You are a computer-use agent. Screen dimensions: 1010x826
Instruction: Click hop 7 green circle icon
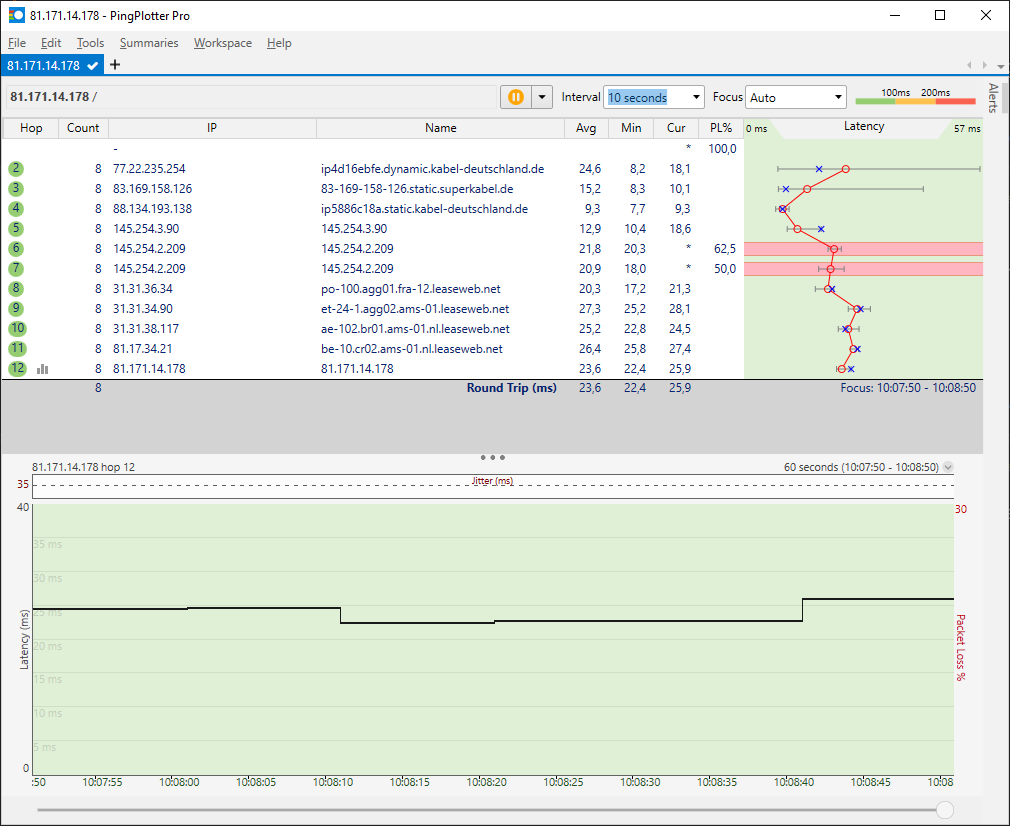16,269
